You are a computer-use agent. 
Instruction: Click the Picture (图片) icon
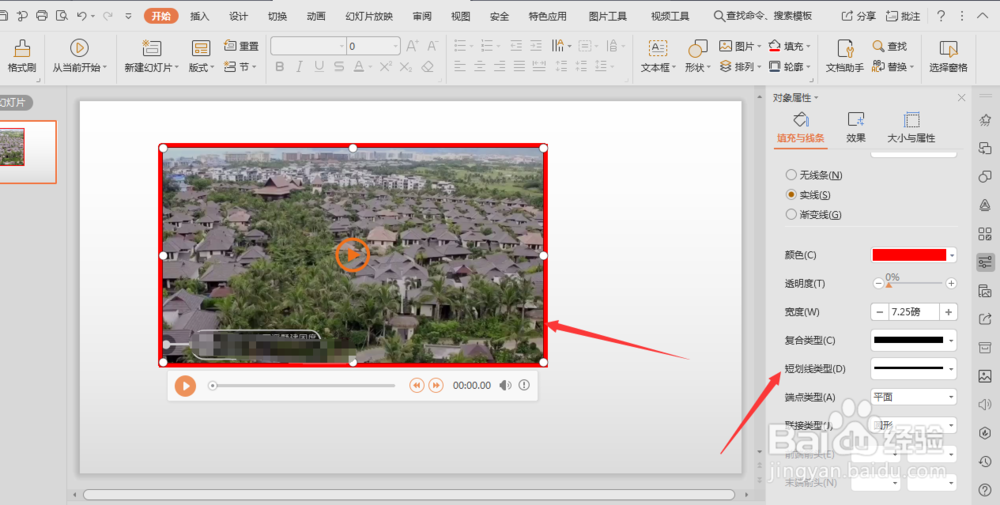point(726,46)
